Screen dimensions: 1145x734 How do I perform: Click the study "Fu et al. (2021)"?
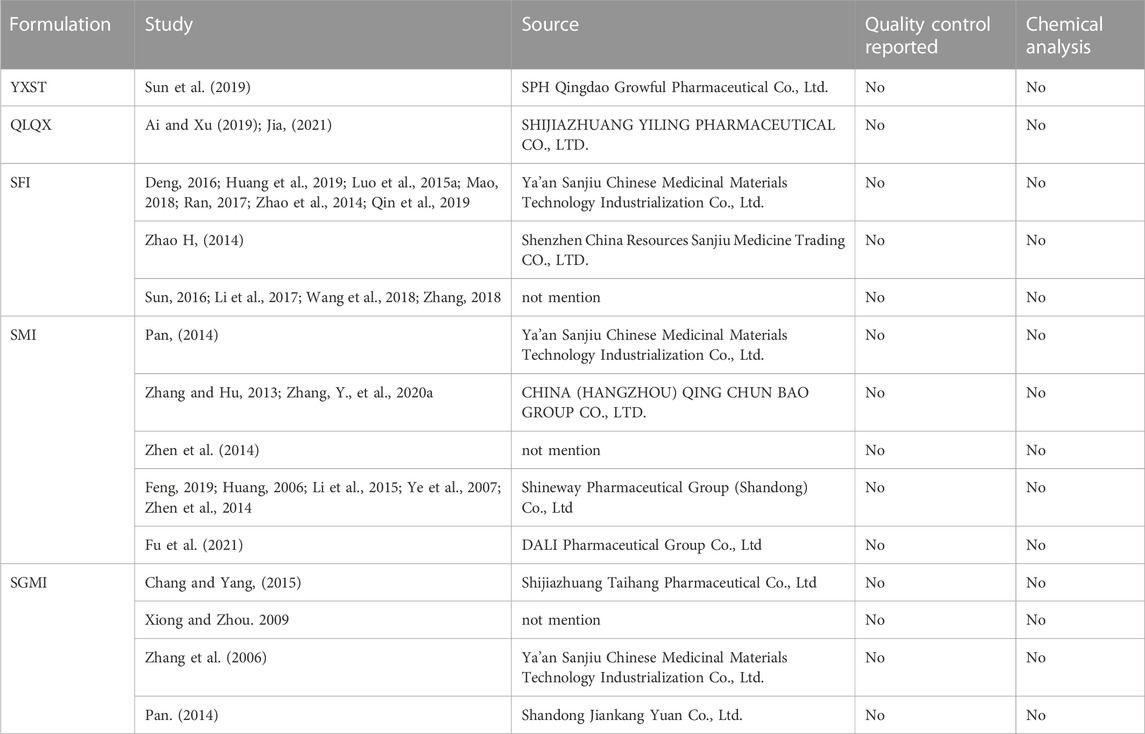click(x=194, y=545)
